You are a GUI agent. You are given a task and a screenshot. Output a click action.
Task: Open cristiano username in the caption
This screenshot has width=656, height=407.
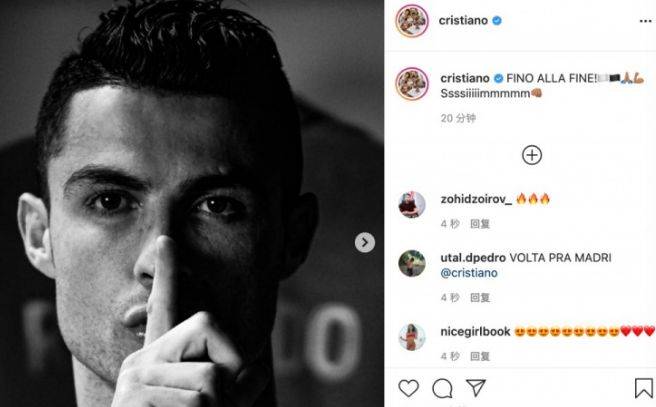click(465, 78)
